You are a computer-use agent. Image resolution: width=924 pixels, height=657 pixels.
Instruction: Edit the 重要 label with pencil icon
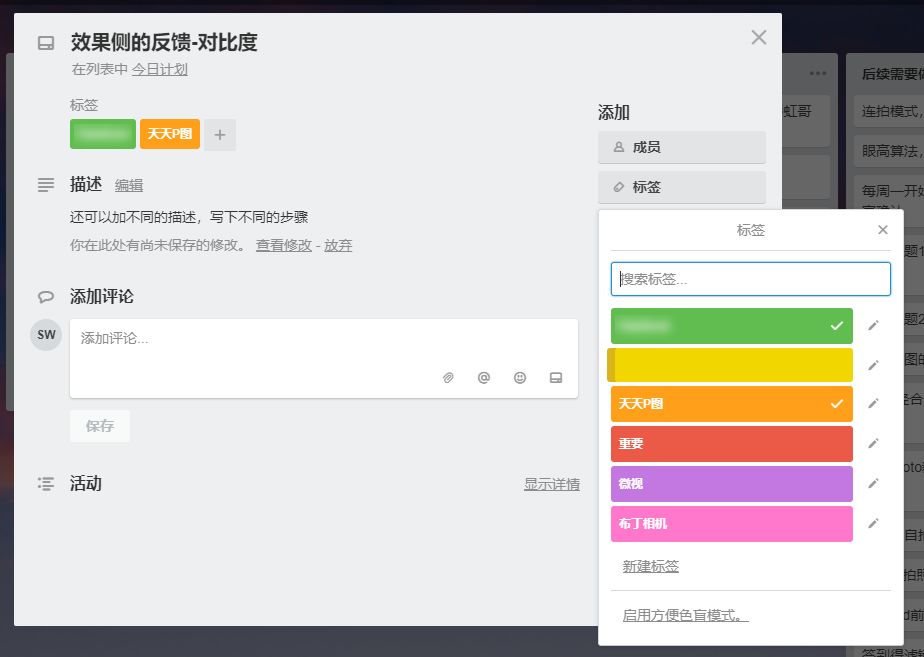[873, 444]
